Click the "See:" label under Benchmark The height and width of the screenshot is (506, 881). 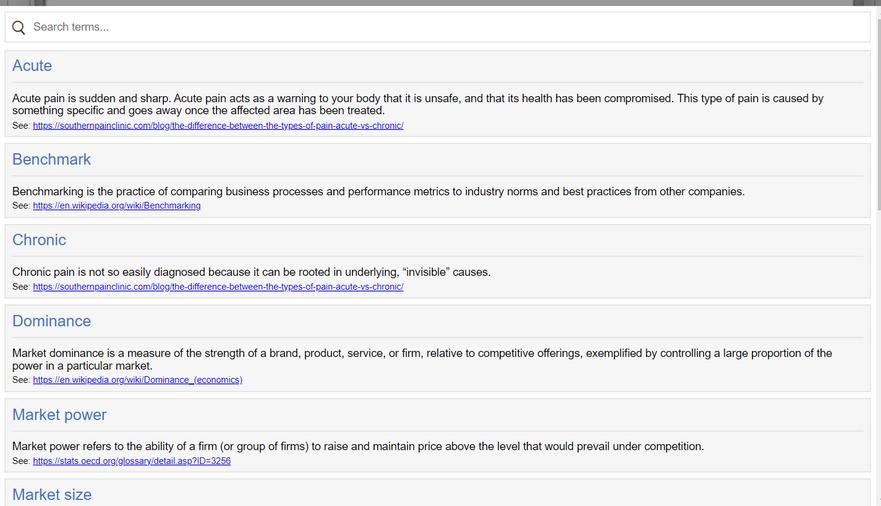21,206
